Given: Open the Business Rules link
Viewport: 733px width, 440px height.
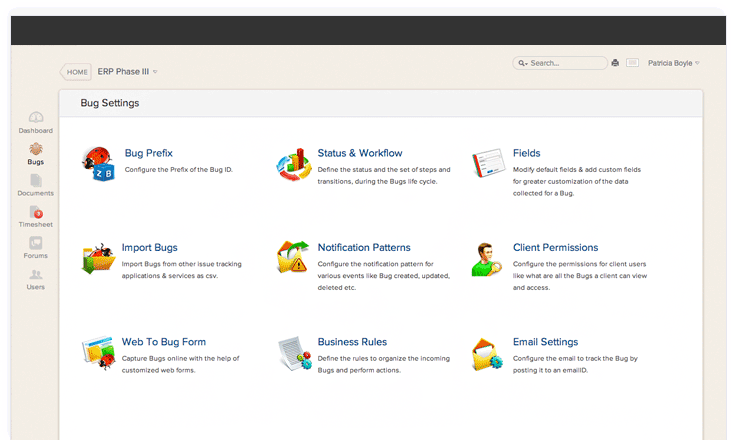Looking at the screenshot, I should click(x=352, y=342).
